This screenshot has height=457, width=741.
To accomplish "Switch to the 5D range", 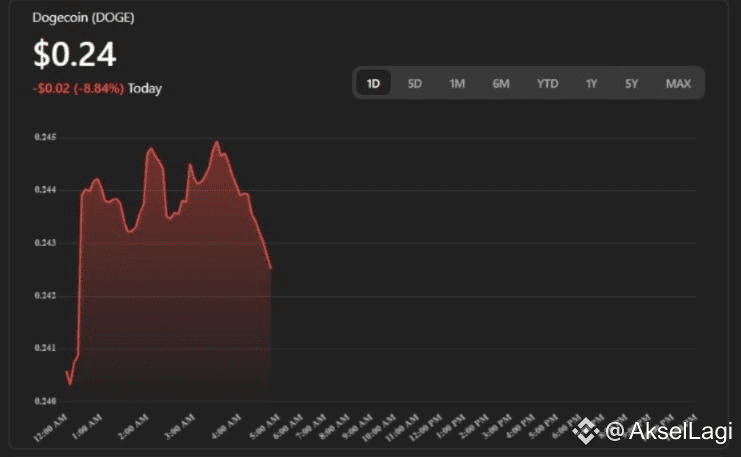I will [x=414, y=84].
